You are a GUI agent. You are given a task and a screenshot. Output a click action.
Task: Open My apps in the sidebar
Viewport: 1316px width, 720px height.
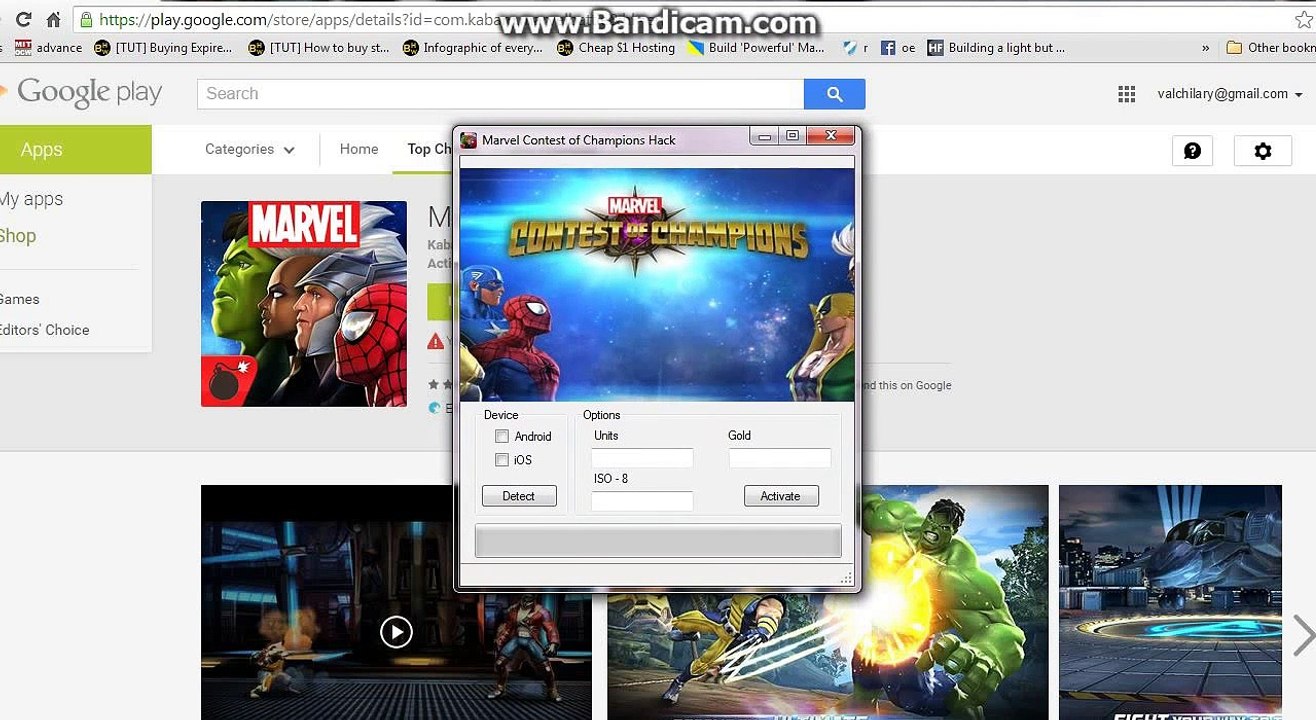click(32, 199)
